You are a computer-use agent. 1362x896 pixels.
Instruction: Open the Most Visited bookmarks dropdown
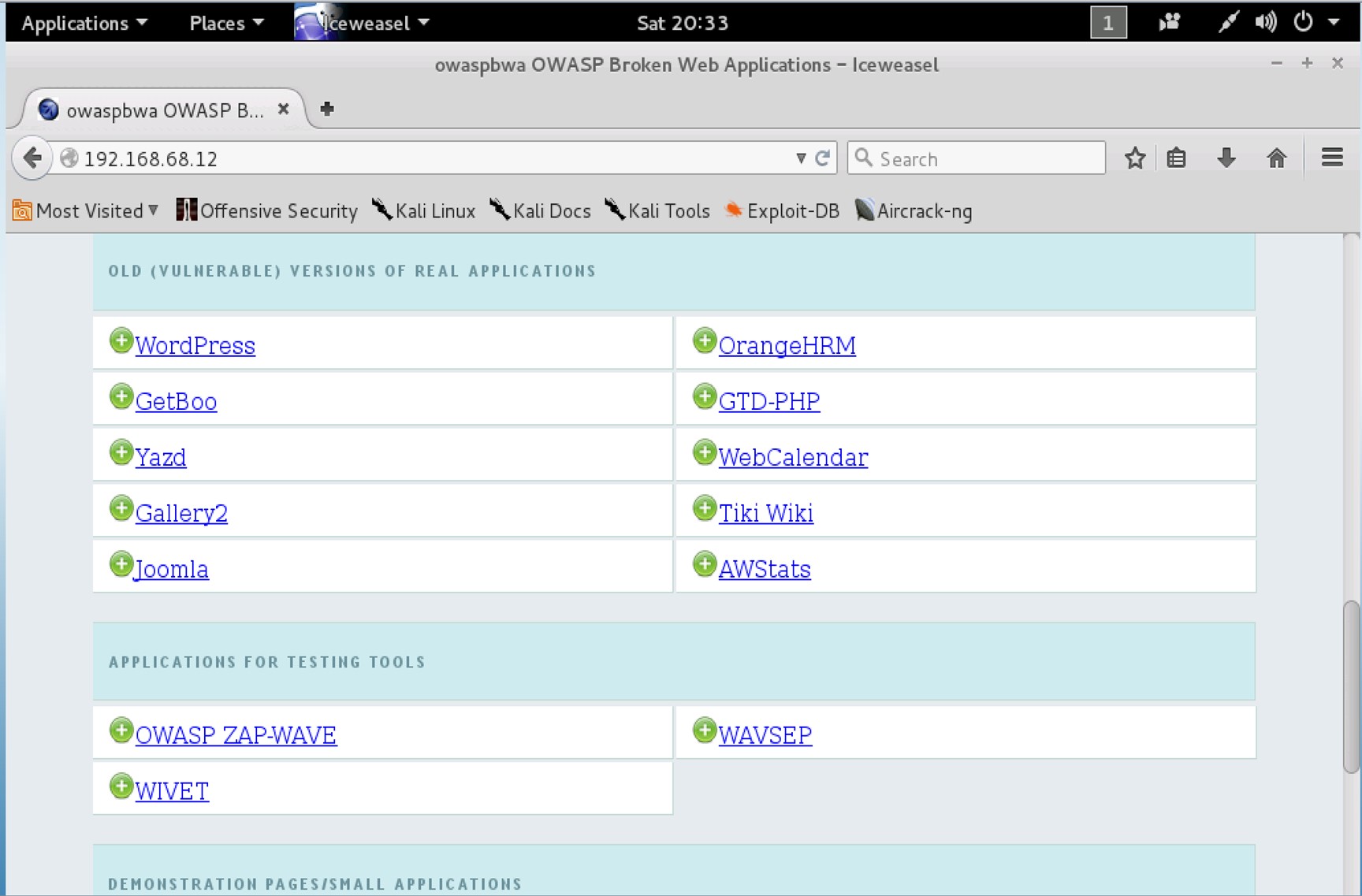pos(87,210)
